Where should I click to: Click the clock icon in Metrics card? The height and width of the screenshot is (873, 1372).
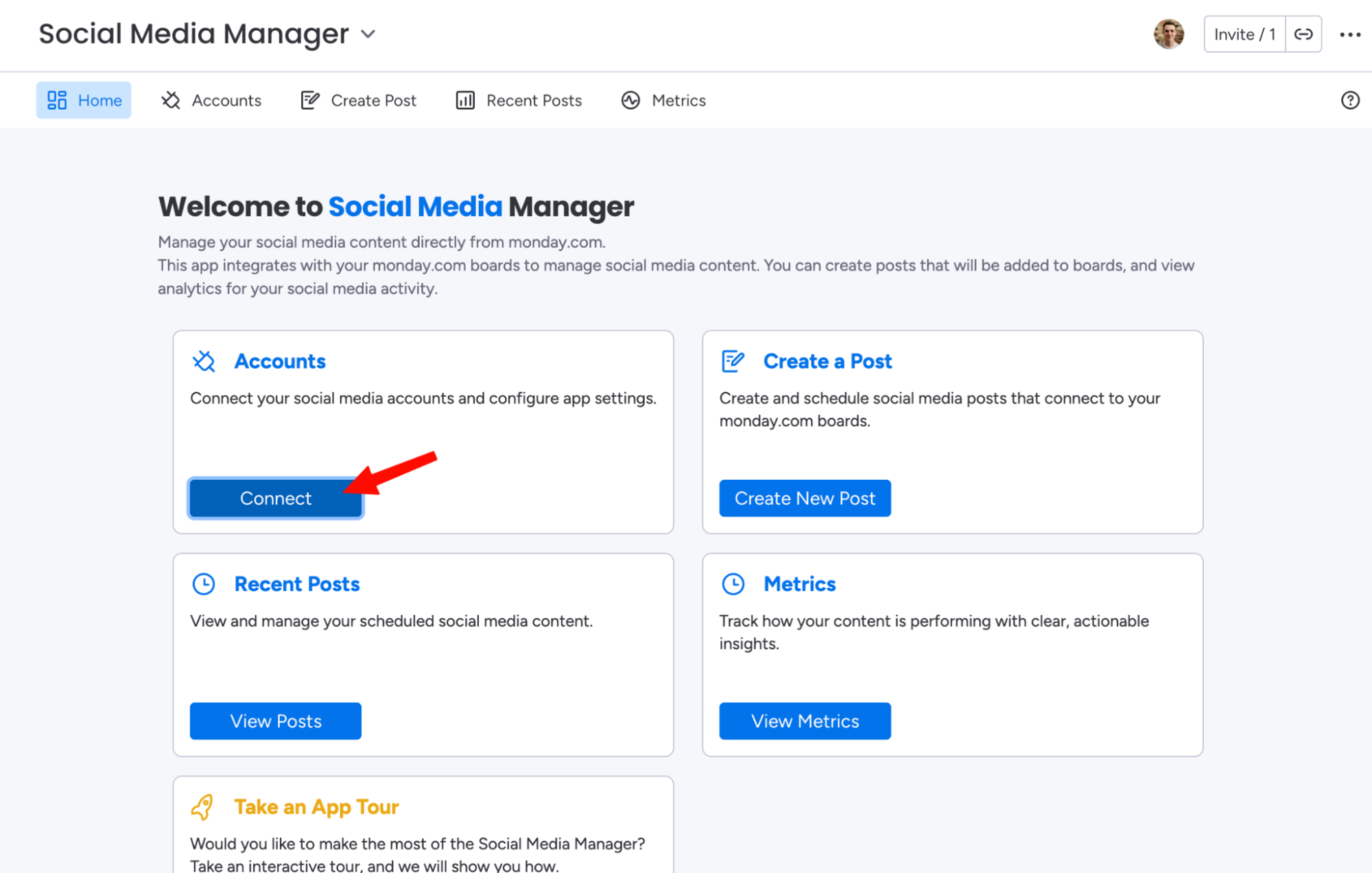click(733, 584)
